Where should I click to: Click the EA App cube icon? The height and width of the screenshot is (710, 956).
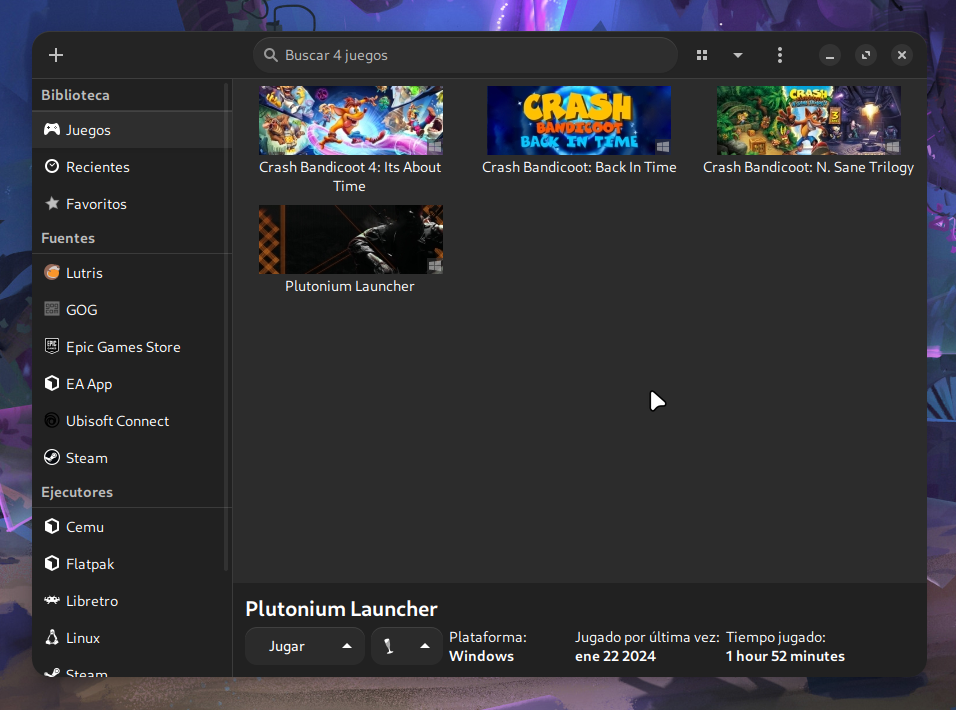(52, 383)
